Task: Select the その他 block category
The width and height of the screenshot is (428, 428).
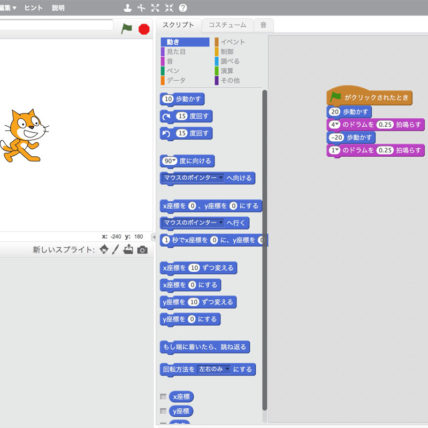Action: [x=240, y=80]
